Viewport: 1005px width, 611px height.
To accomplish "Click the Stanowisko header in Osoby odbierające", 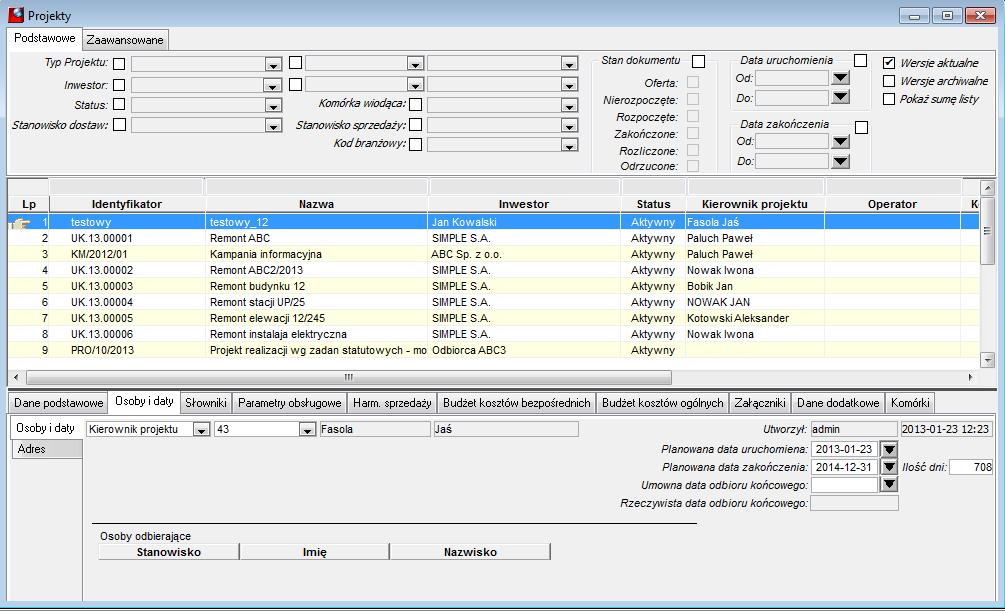I will [x=169, y=552].
